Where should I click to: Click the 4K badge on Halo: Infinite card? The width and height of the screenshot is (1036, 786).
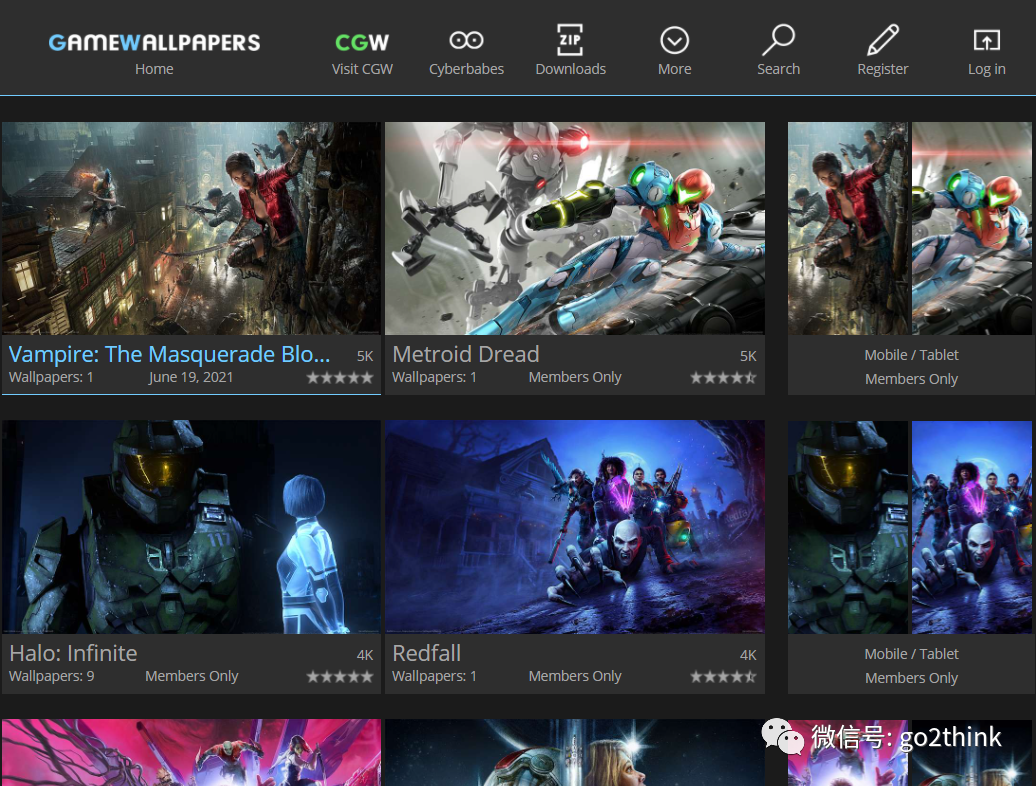pyautogui.click(x=365, y=655)
